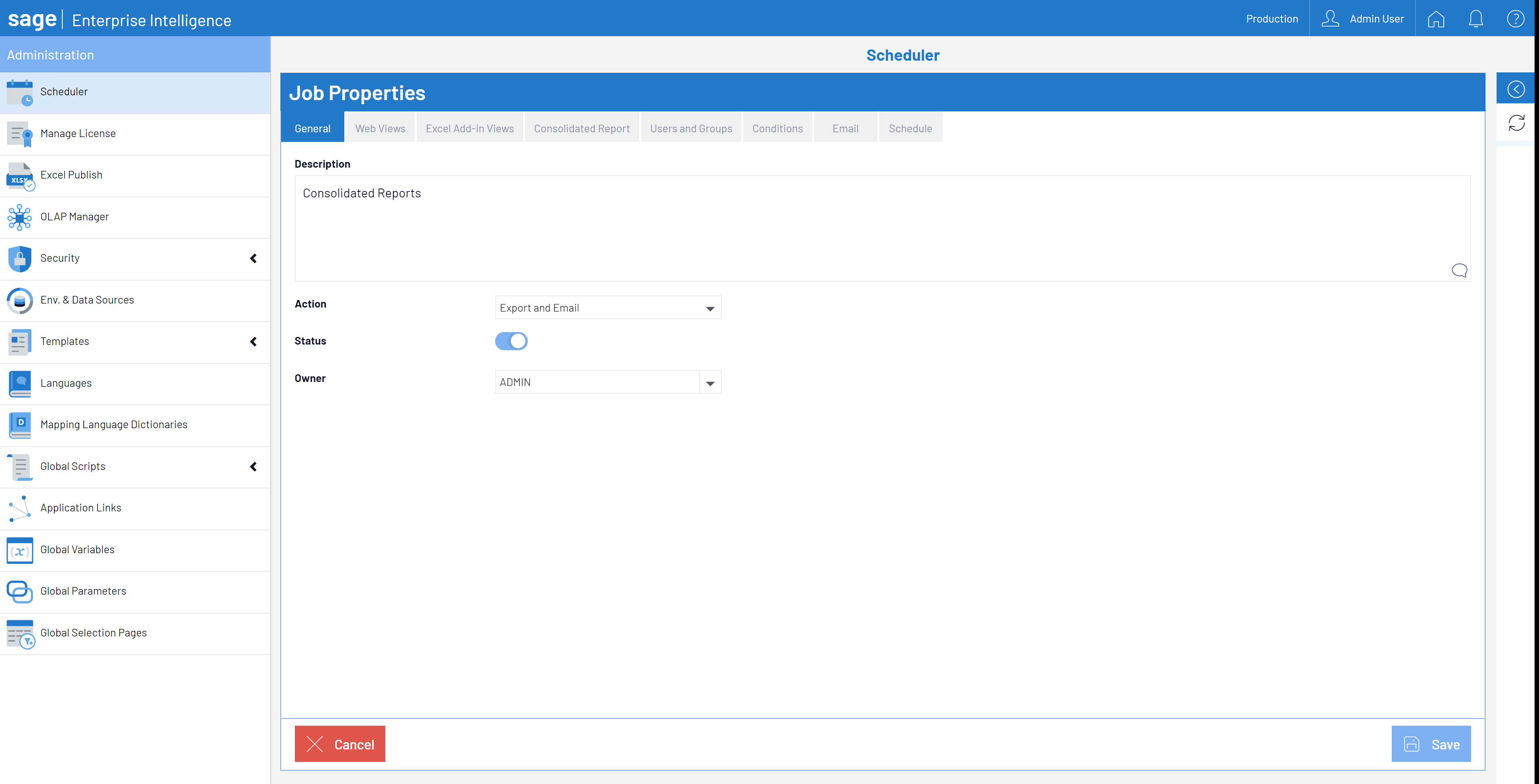Toggle the Status switch off
The width and height of the screenshot is (1539, 784).
tap(511, 341)
